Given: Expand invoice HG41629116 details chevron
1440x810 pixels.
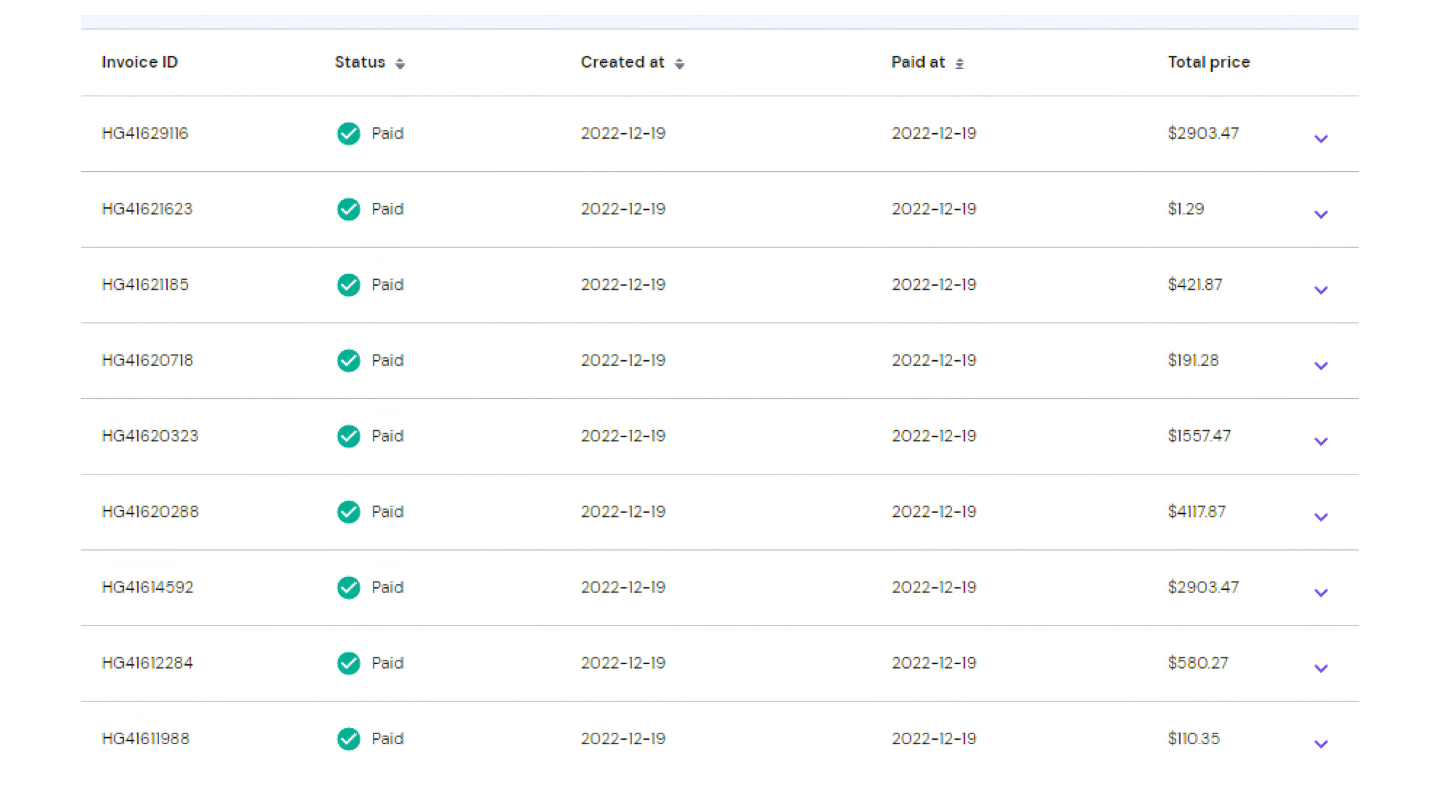Looking at the screenshot, I should 1320,139.
